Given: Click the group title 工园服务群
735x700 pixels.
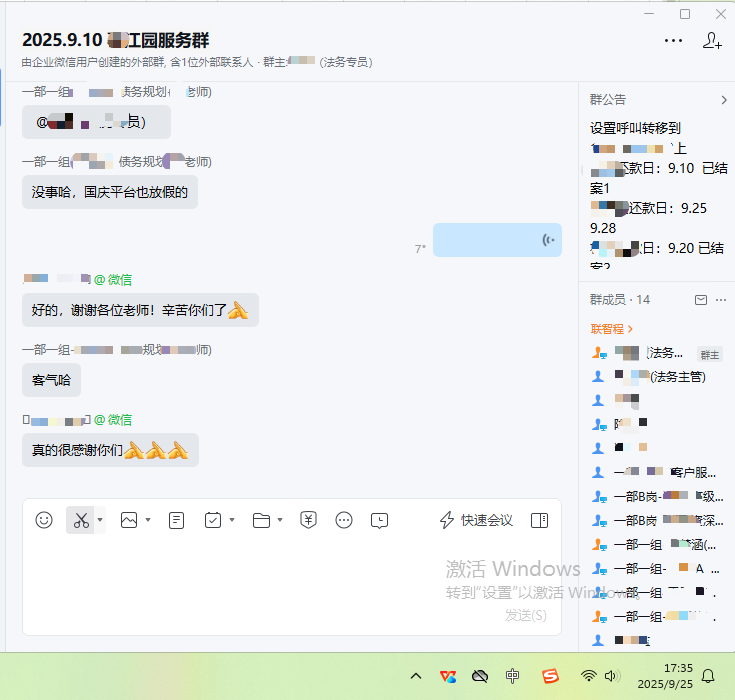Looking at the screenshot, I should 115,40.
